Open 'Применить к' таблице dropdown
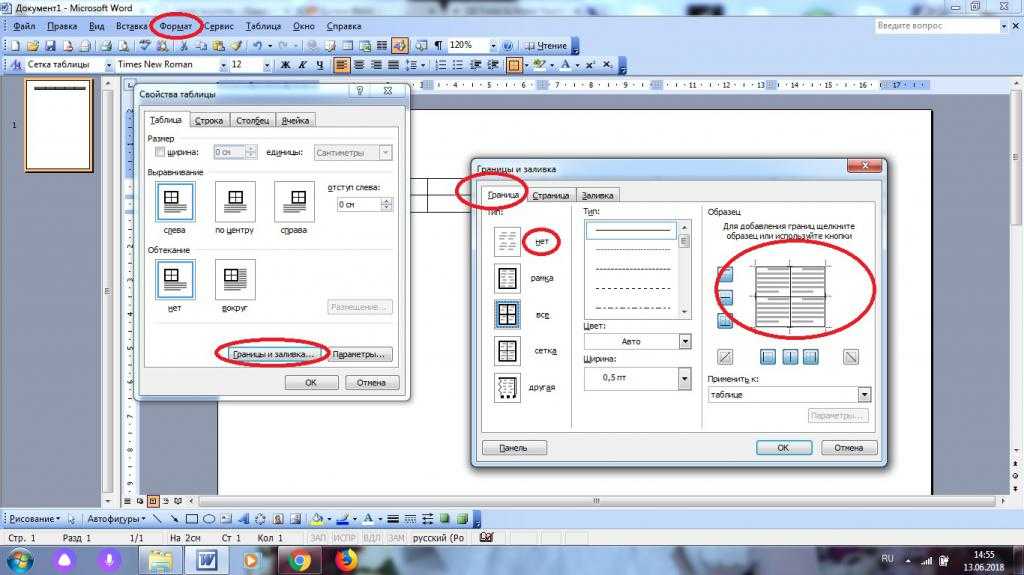This screenshot has height=575, width=1024. coord(864,395)
